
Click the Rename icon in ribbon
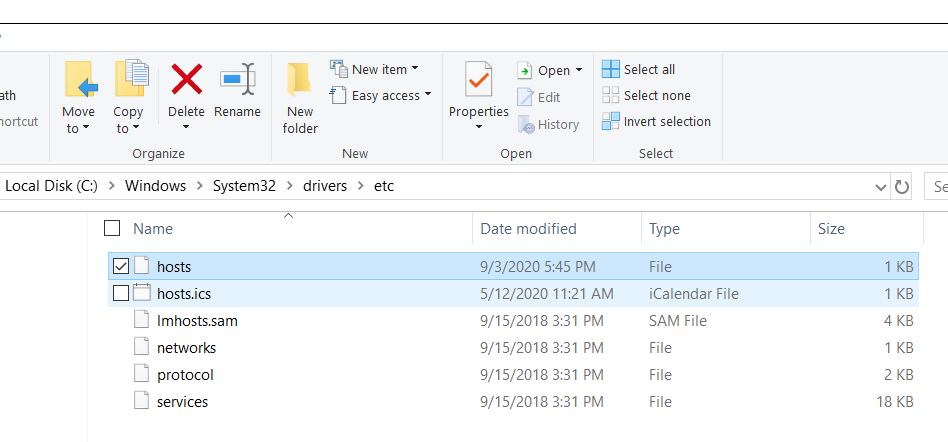[x=237, y=79]
